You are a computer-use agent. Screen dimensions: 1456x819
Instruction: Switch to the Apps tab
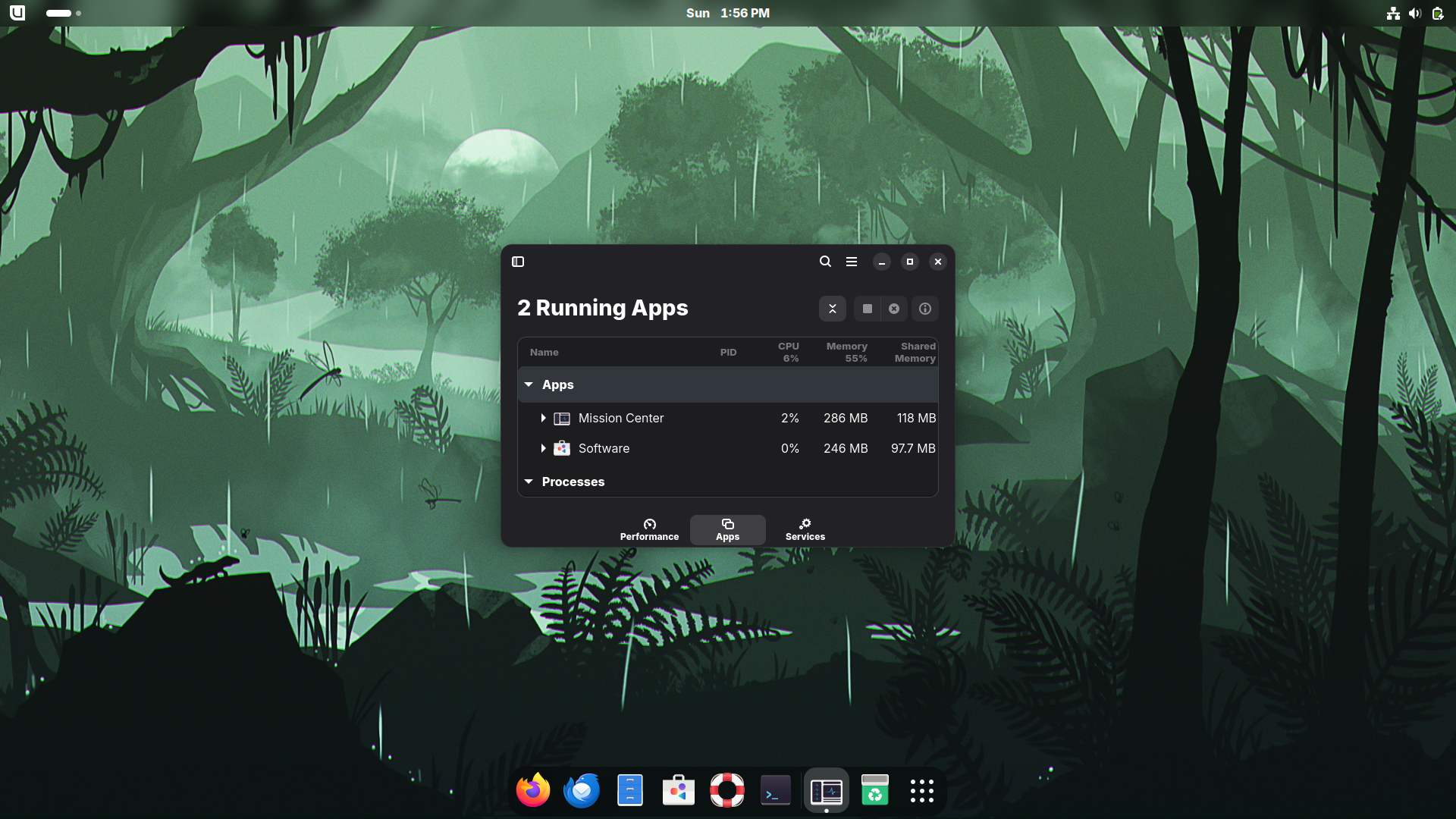[x=727, y=530]
